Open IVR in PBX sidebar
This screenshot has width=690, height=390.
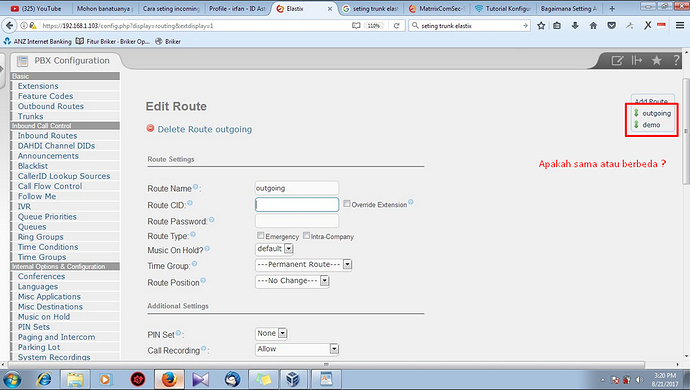click(x=24, y=206)
